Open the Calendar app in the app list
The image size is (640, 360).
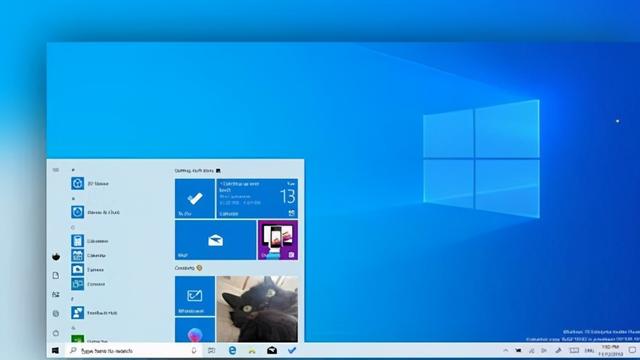[89, 255]
